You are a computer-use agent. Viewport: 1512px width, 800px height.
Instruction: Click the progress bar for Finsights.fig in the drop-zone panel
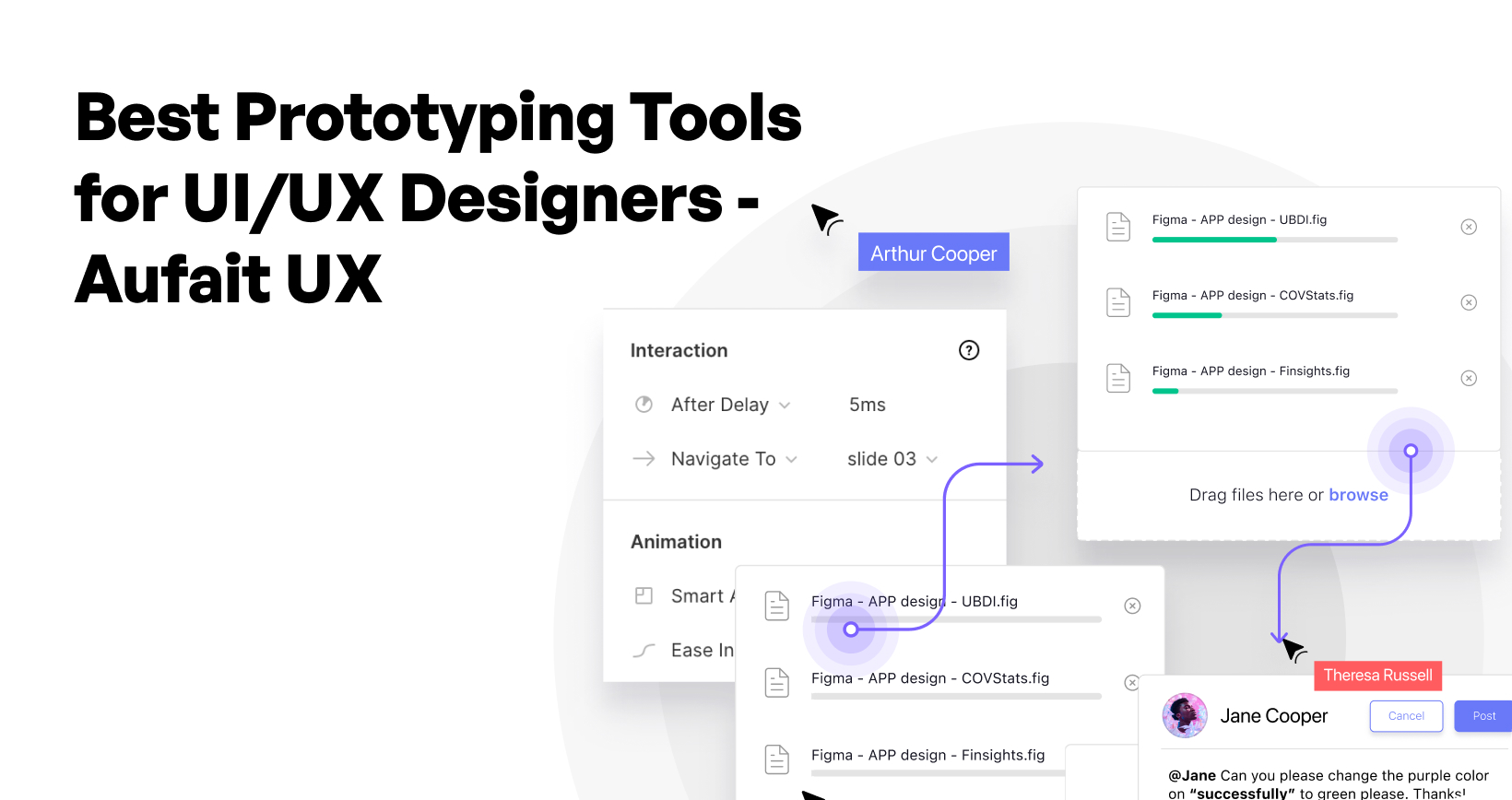[x=1275, y=391]
